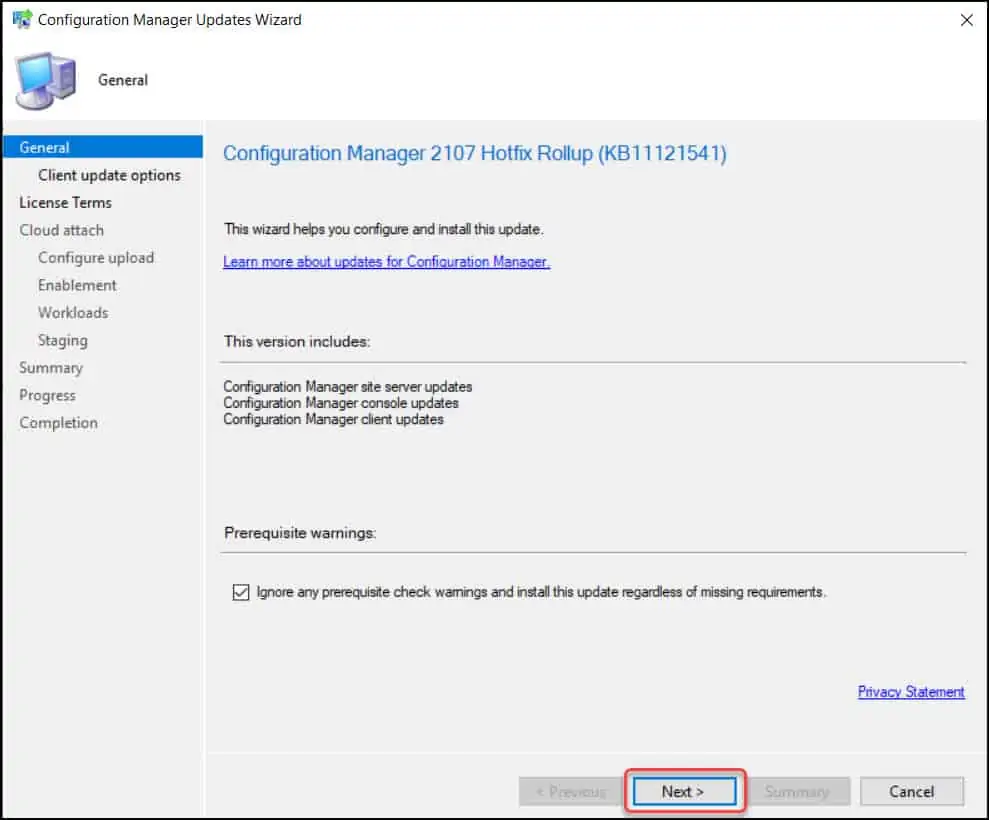
Task: Select General in wizard sidebar
Action: (x=103, y=147)
